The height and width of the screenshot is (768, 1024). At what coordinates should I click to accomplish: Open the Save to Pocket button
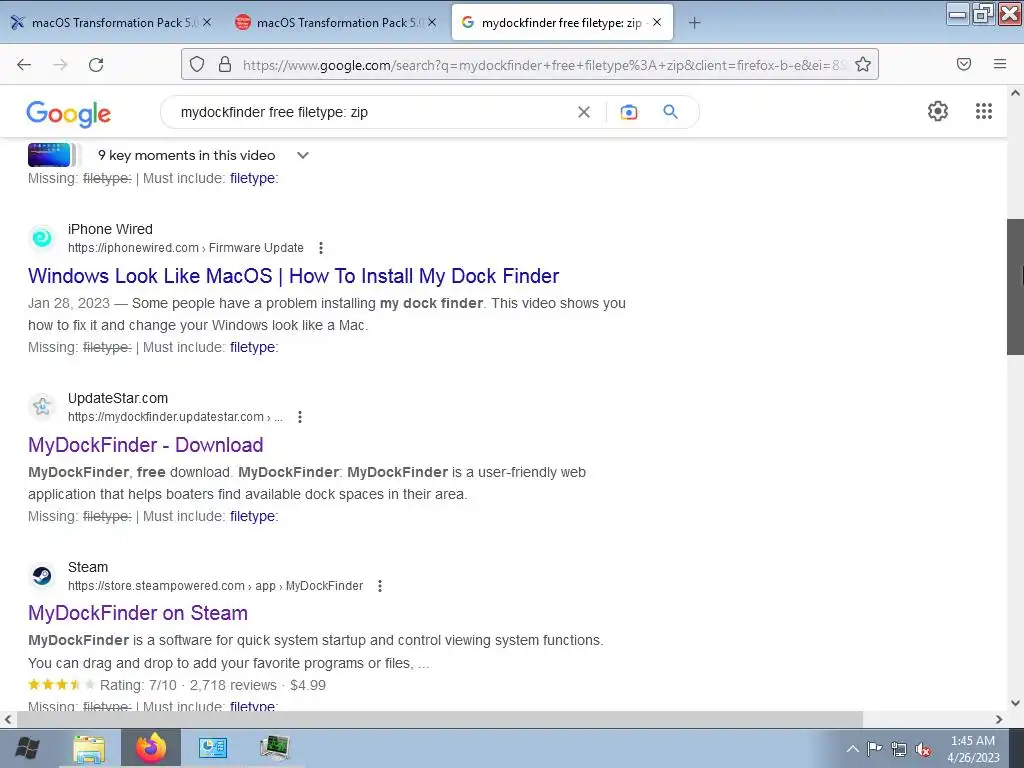pos(964,64)
